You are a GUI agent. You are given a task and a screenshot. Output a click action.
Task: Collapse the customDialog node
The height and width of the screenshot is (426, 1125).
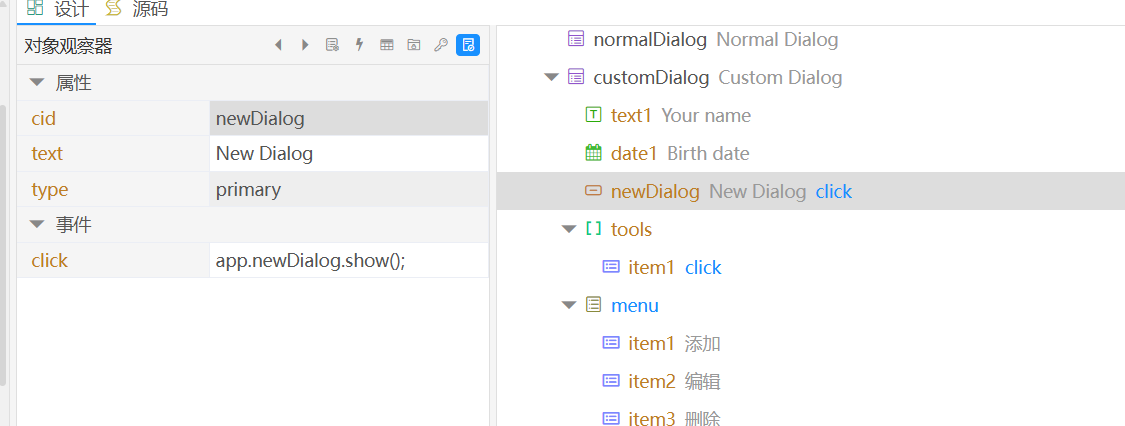pyautogui.click(x=551, y=77)
